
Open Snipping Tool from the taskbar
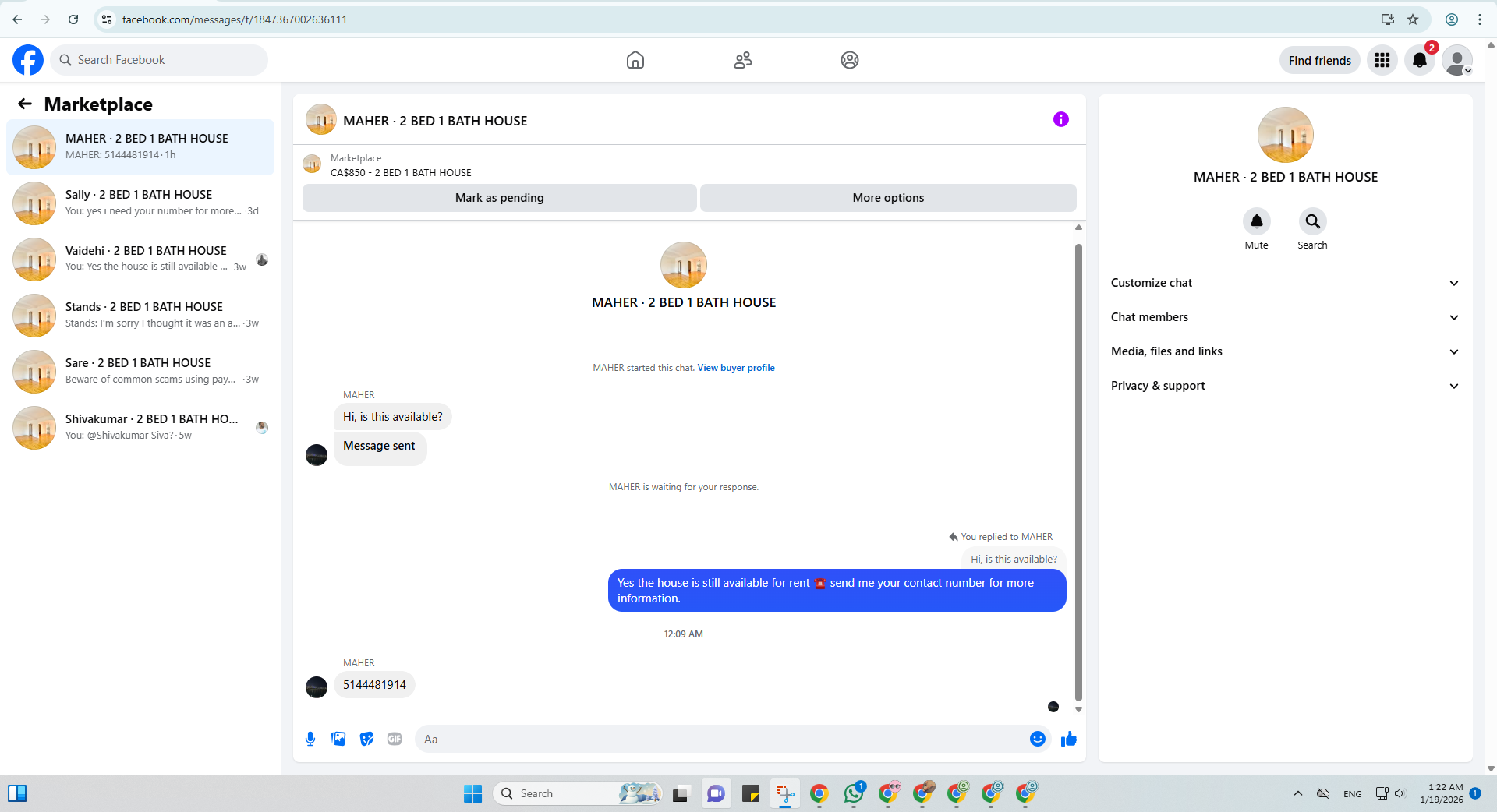785,793
